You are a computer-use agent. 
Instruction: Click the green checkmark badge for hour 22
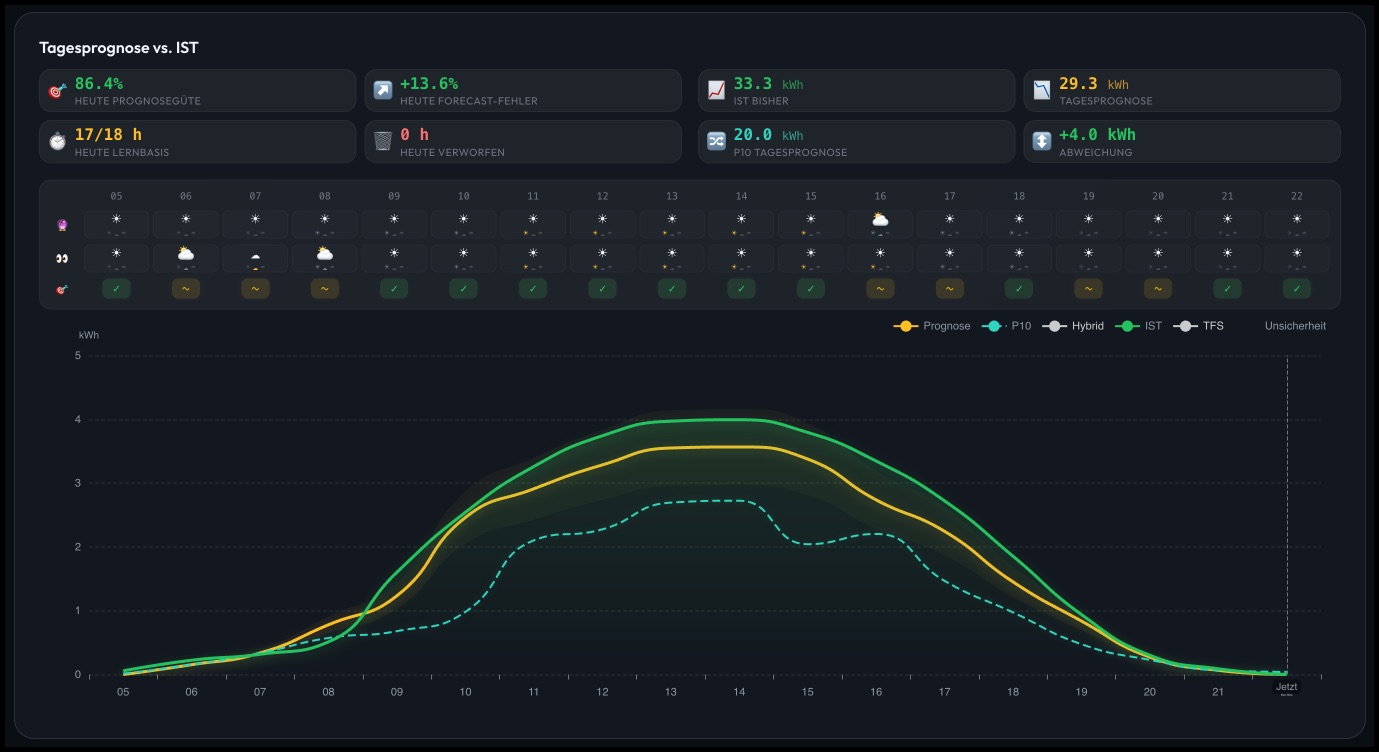1297,288
